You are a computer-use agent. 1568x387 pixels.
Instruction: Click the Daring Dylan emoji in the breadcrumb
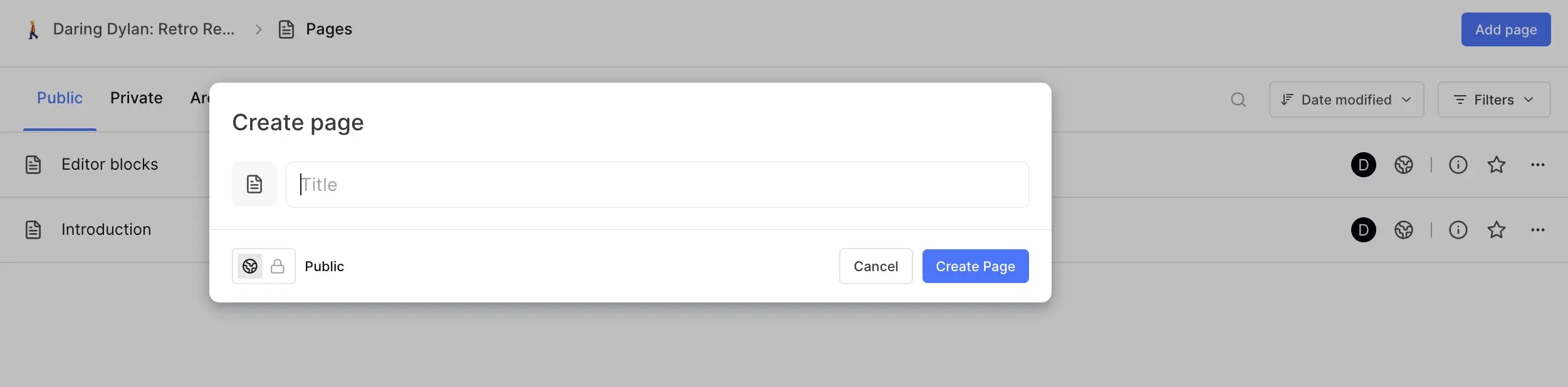pos(33,29)
